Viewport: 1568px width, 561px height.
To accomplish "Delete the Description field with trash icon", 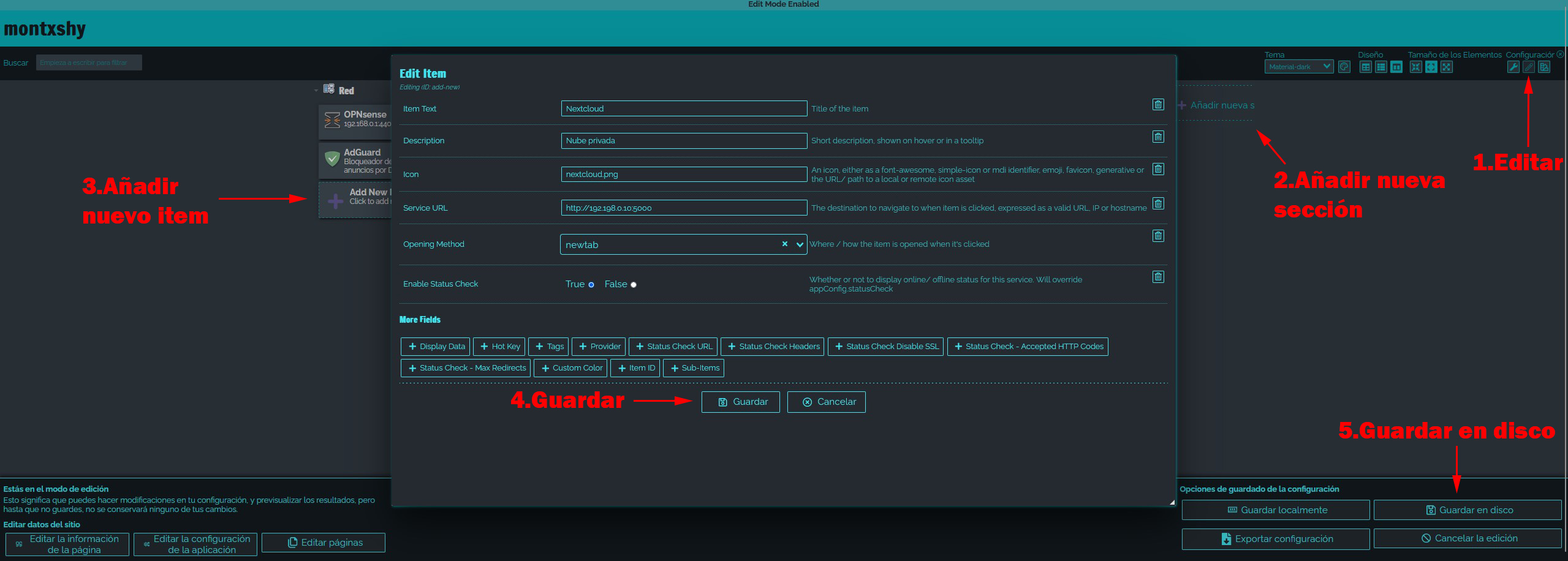I will [1158, 137].
